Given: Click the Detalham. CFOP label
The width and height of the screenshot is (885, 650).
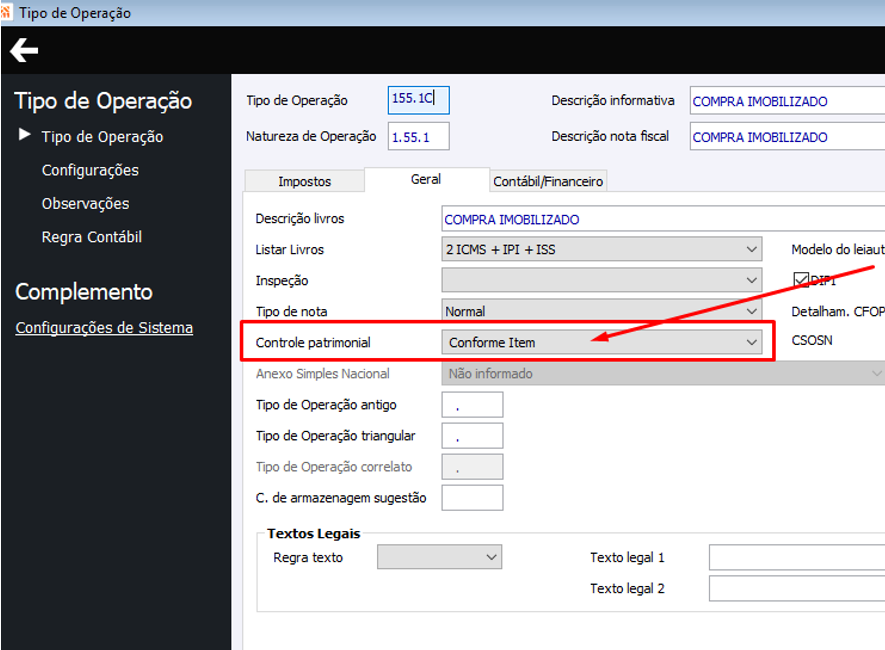Looking at the screenshot, I should click(x=838, y=311).
